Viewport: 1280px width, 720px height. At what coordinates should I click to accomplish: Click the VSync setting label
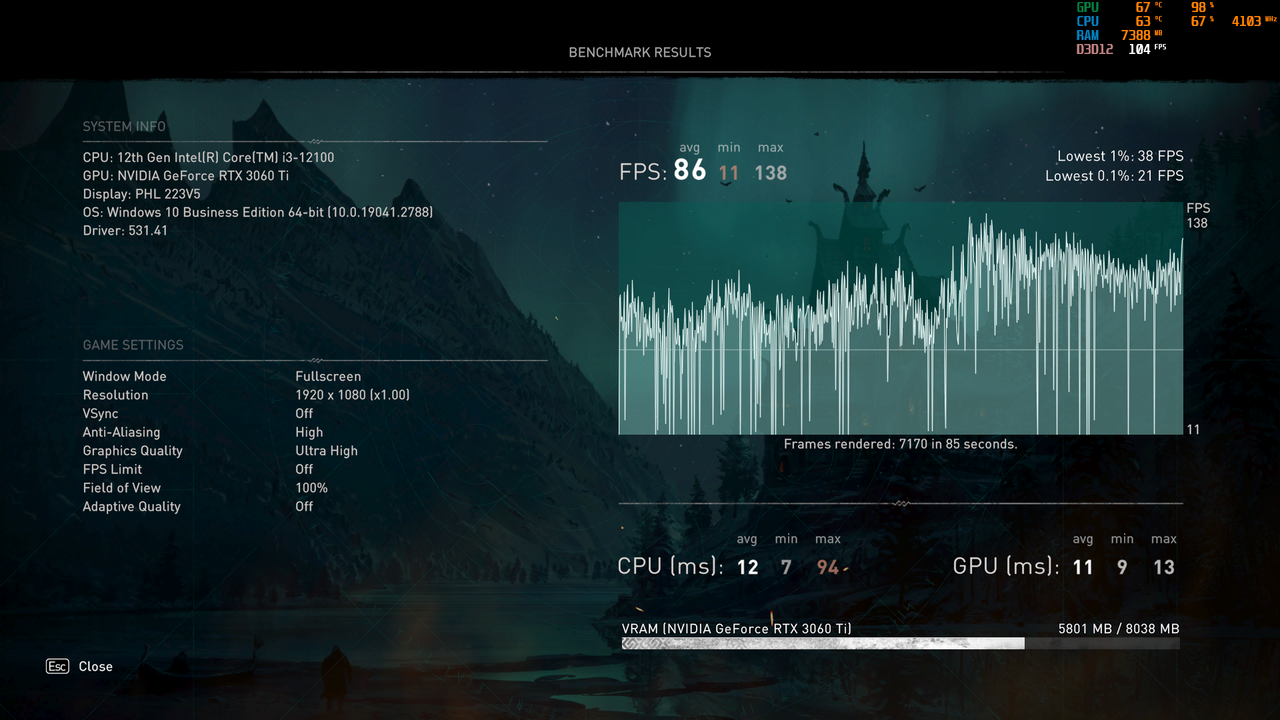(100, 414)
